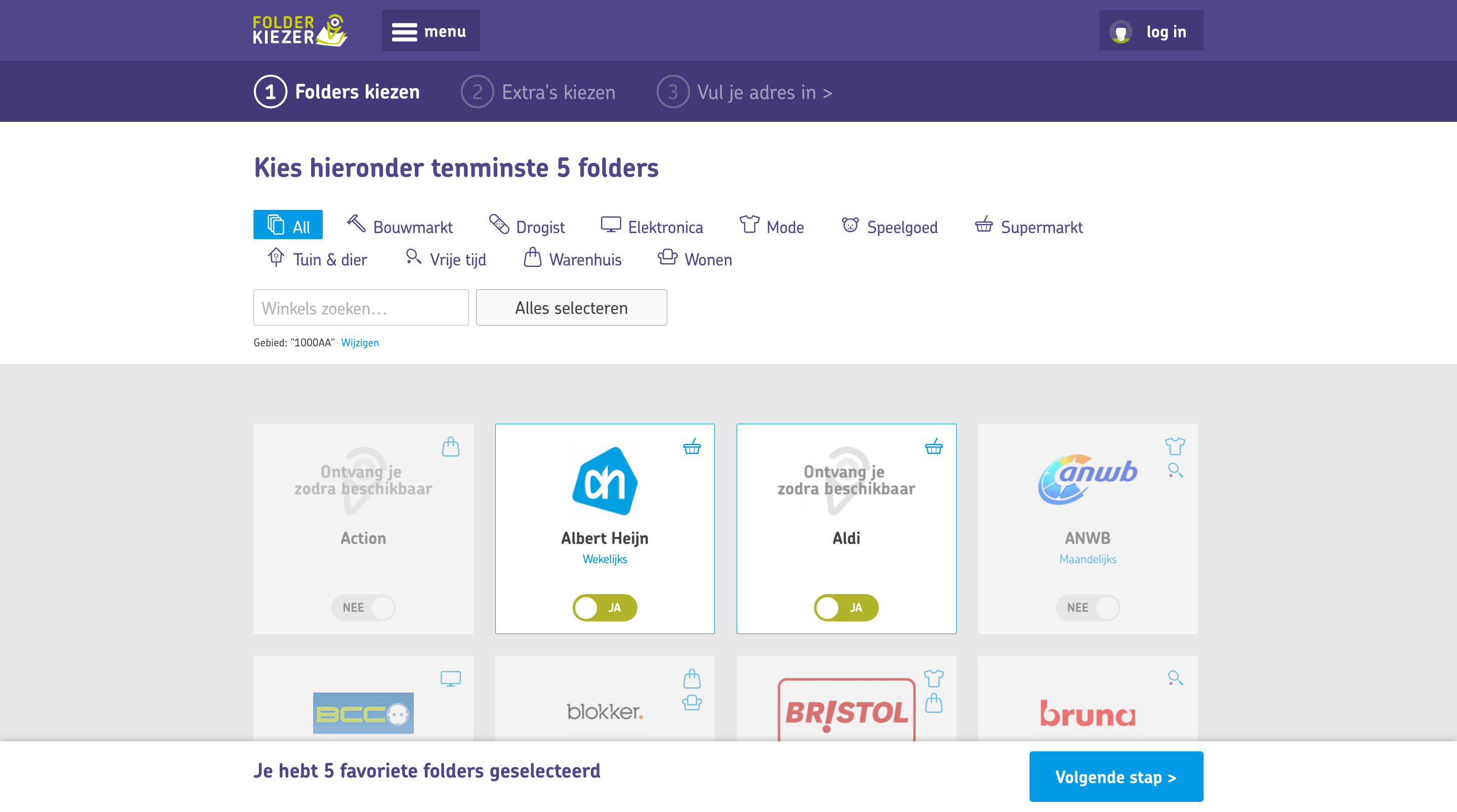Click the Action store name
Image resolution: width=1457 pixels, height=812 pixels.
point(363,538)
